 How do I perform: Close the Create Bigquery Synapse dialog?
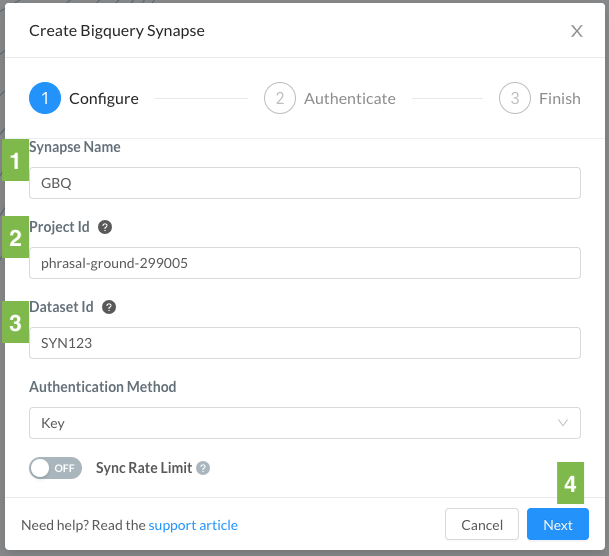[577, 31]
